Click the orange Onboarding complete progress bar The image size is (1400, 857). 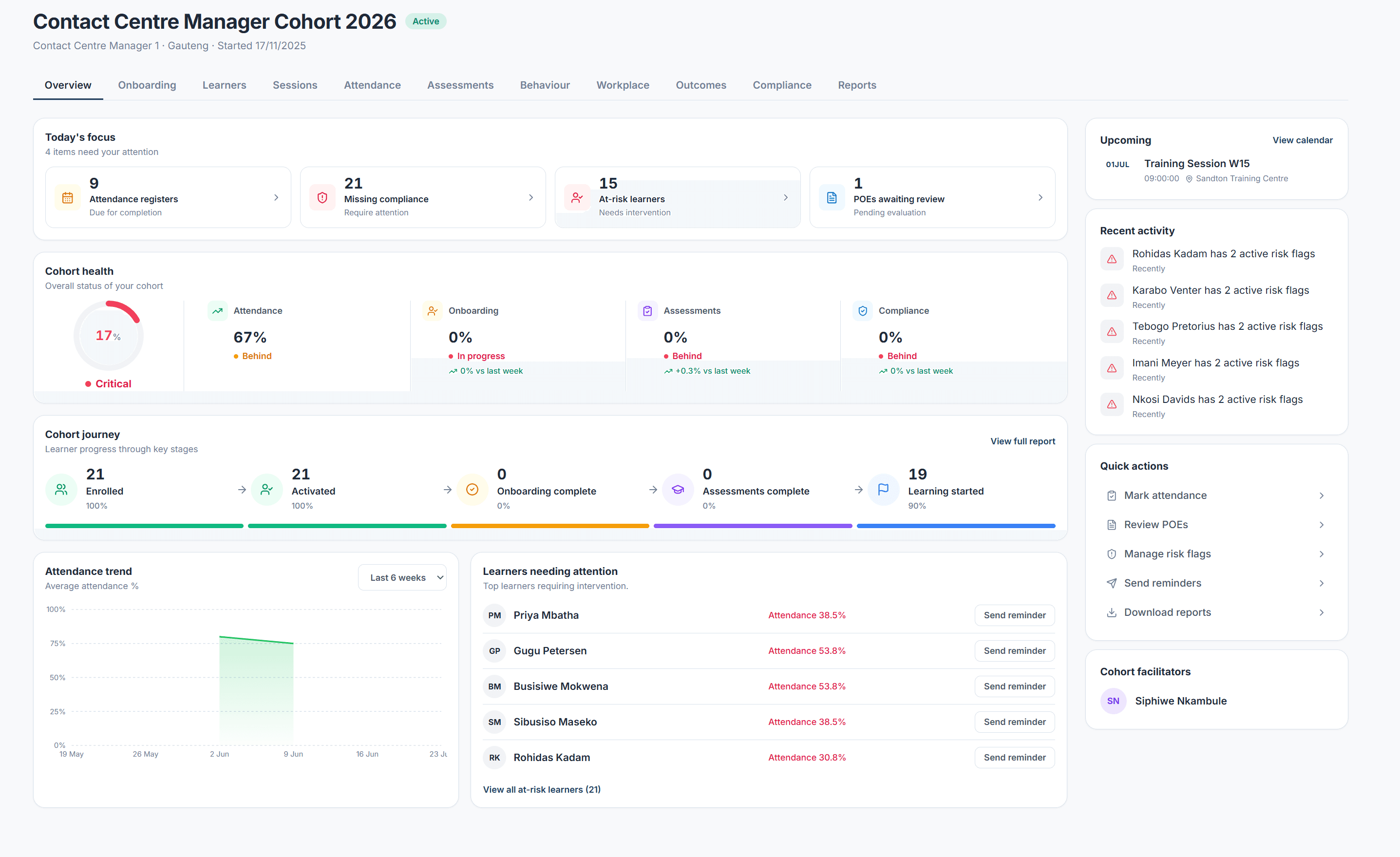(x=550, y=526)
